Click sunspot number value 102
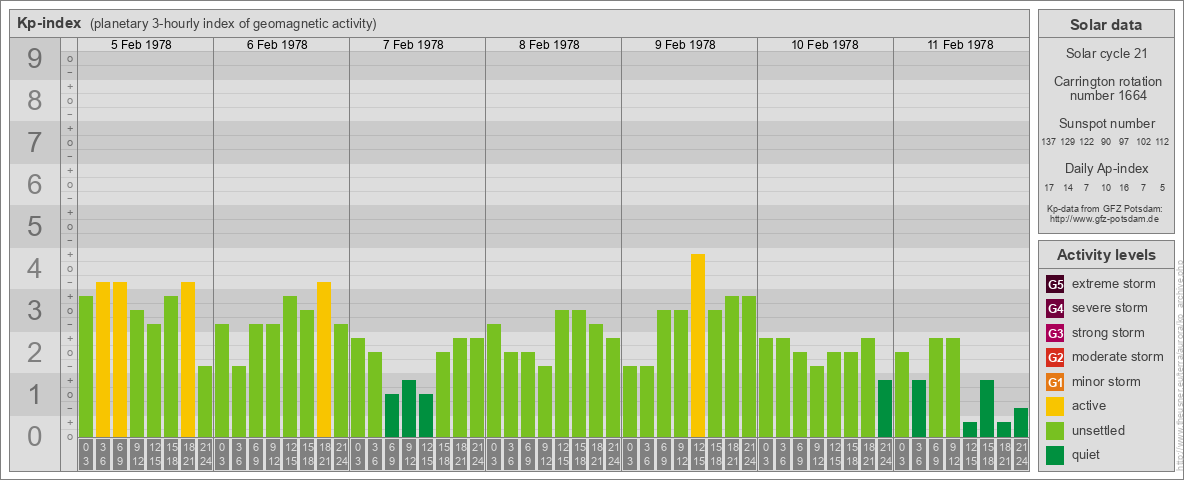1184x480 pixels. (x=1144, y=142)
